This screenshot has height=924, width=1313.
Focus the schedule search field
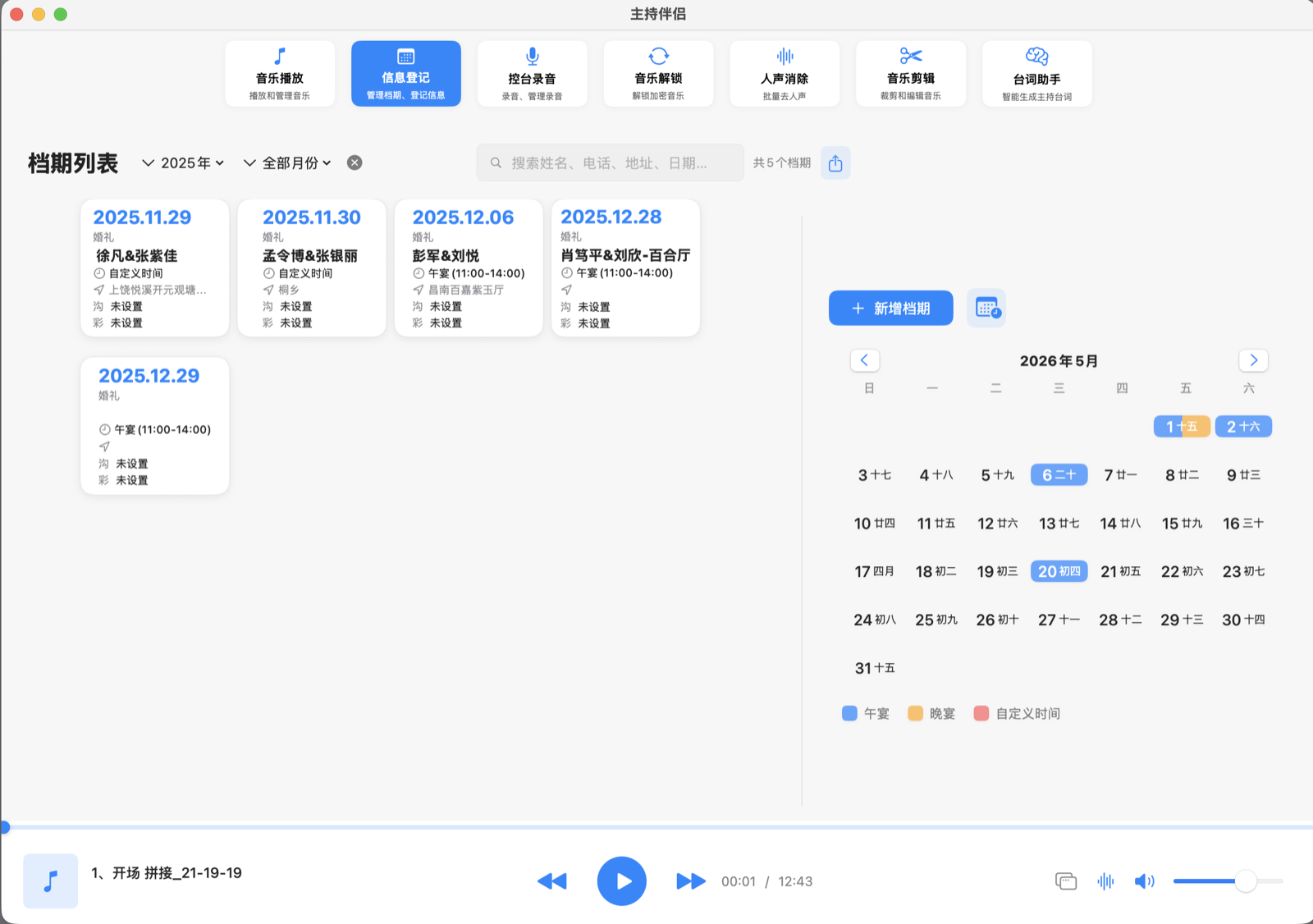pos(611,162)
